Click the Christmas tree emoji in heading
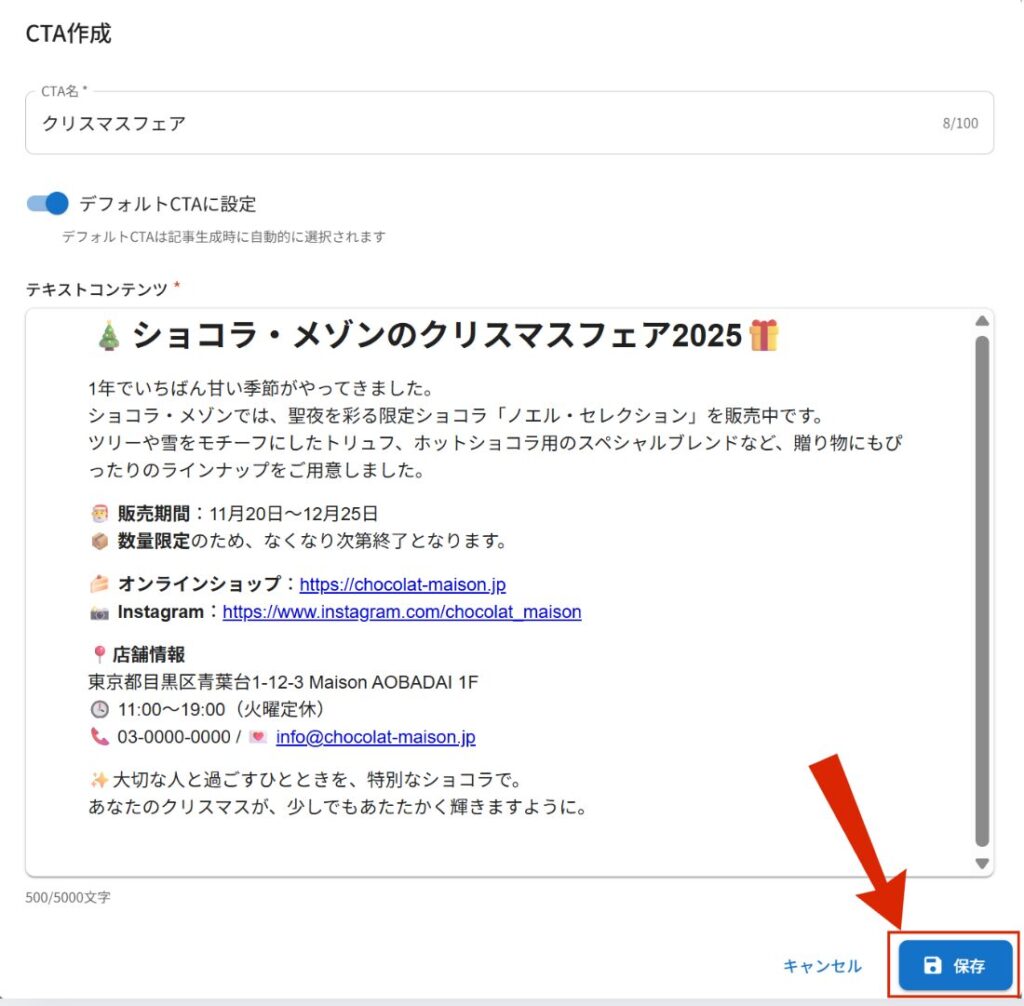The width and height of the screenshot is (1024, 1006). pyautogui.click(x=108, y=337)
